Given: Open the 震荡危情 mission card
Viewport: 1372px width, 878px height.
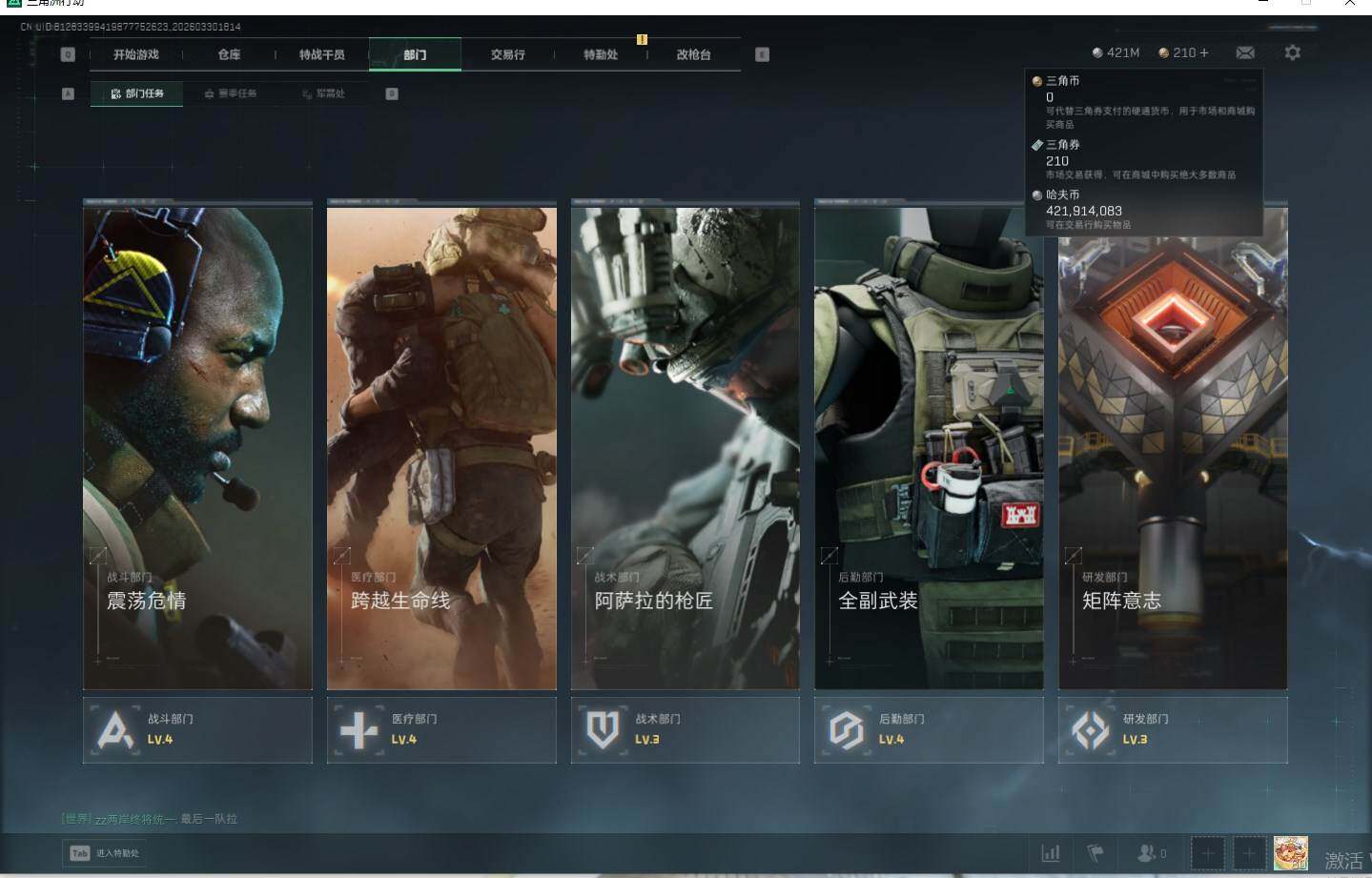Looking at the screenshot, I should click(197, 444).
